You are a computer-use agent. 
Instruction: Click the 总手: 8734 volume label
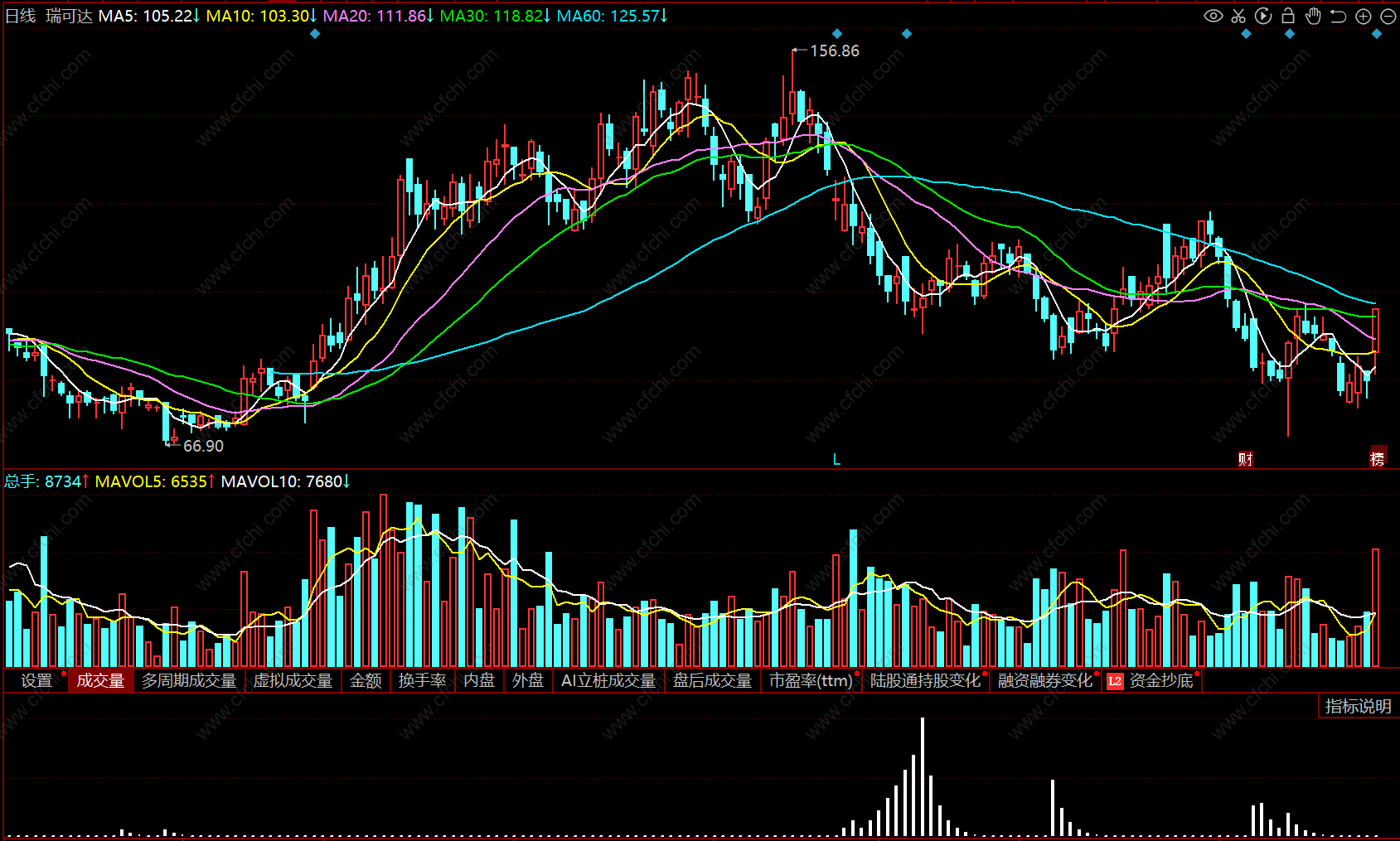46,481
